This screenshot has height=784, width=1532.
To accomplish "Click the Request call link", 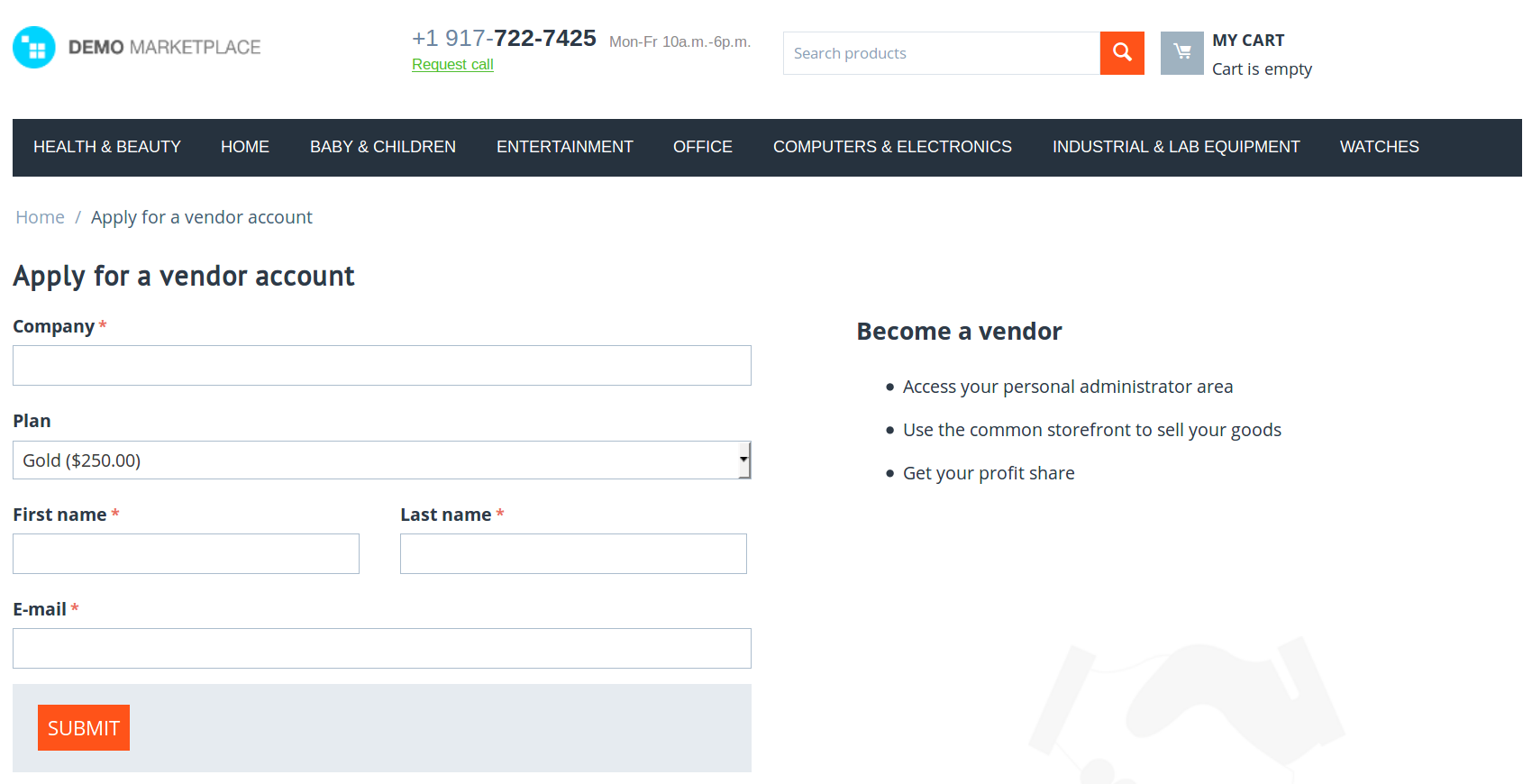I will pos(452,65).
